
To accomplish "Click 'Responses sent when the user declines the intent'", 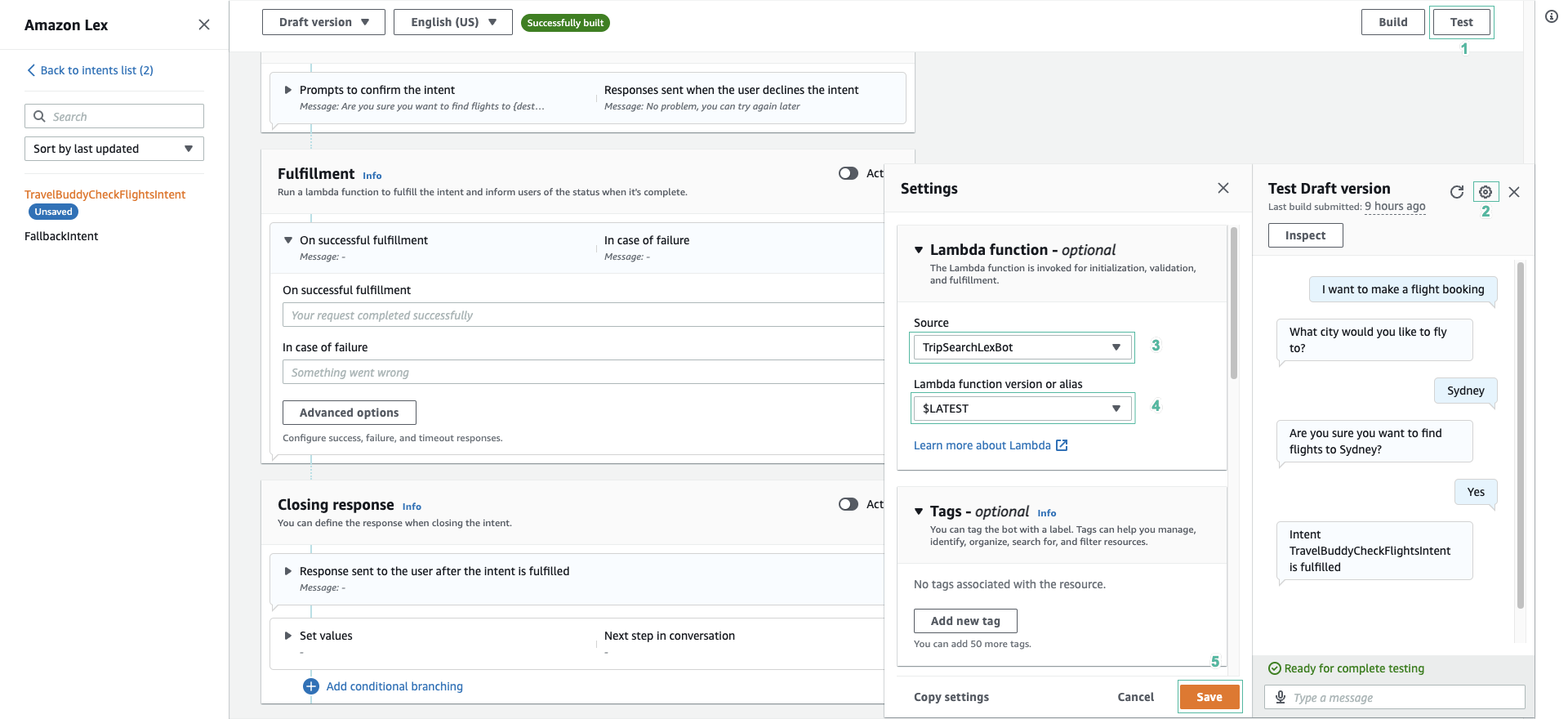I will coord(731,90).
